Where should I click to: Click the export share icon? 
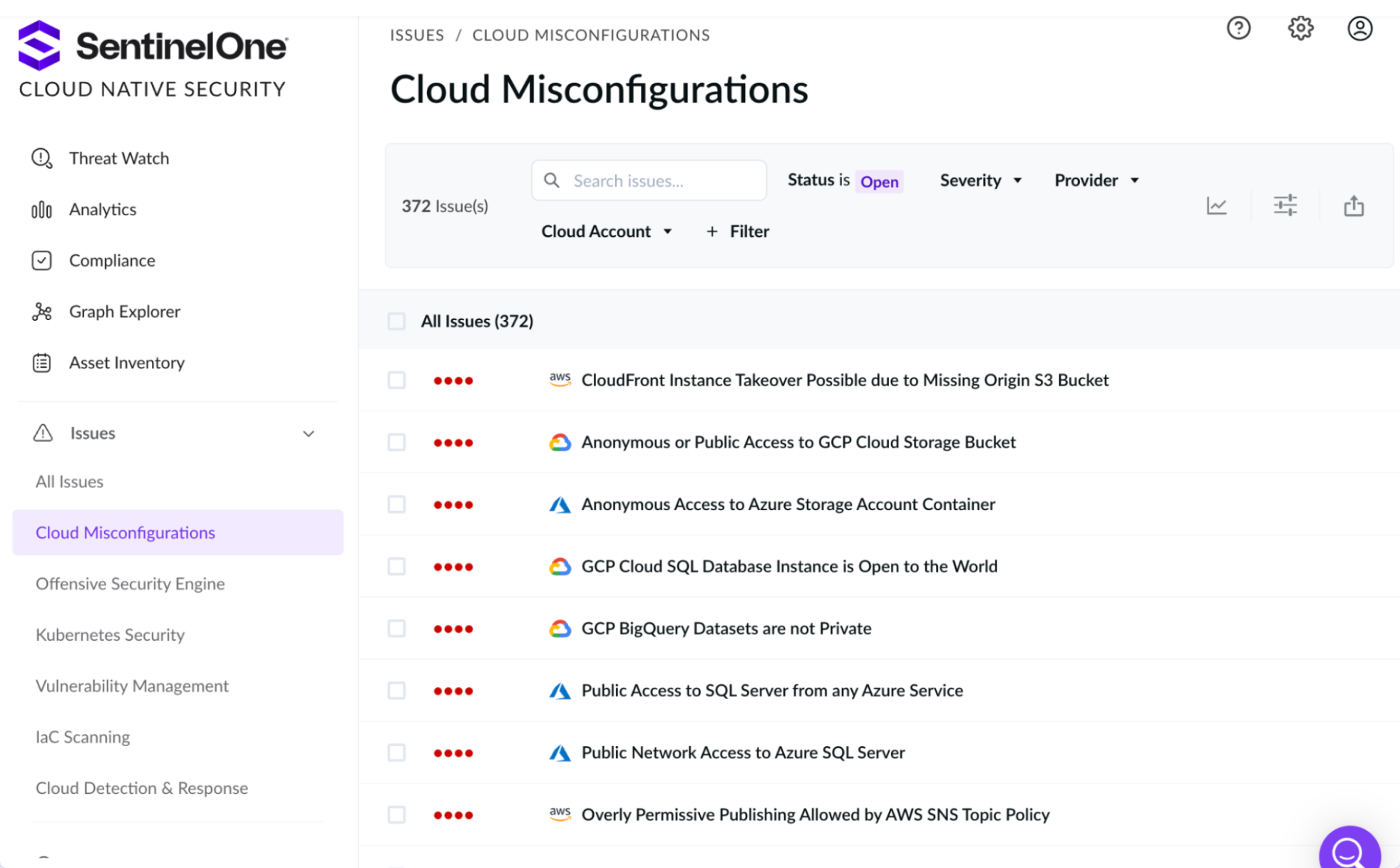[1353, 206]
